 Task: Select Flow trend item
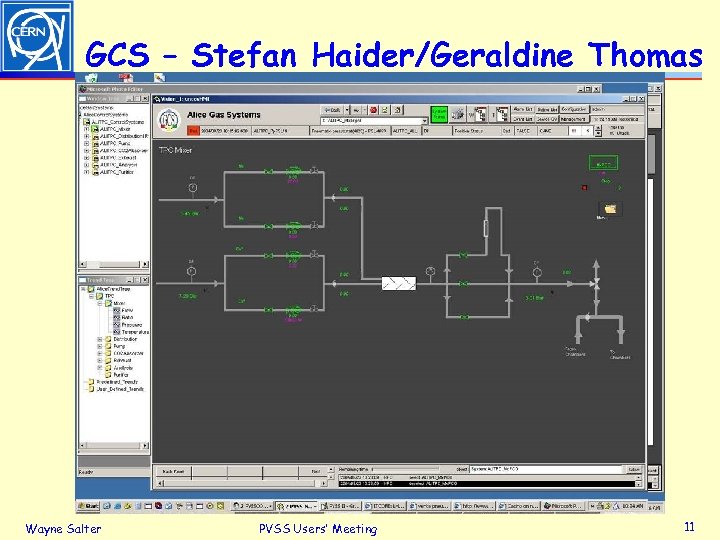click(x=127, y=310)
